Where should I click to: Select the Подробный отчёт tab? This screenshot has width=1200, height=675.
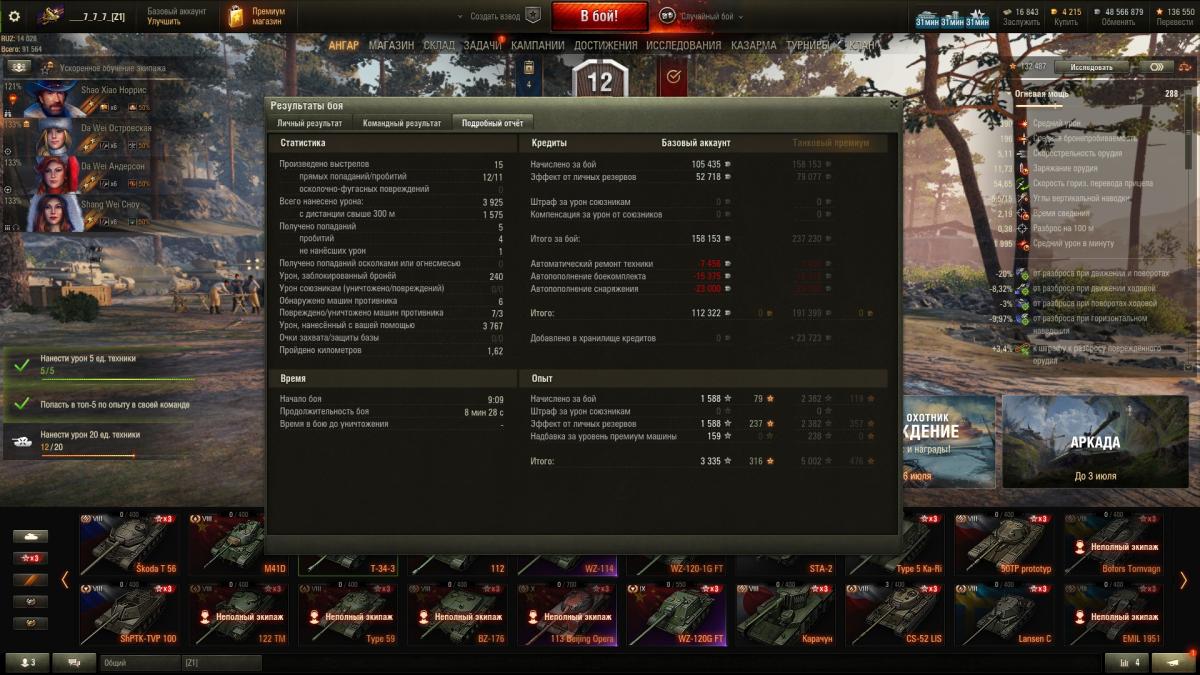[492, 123]
